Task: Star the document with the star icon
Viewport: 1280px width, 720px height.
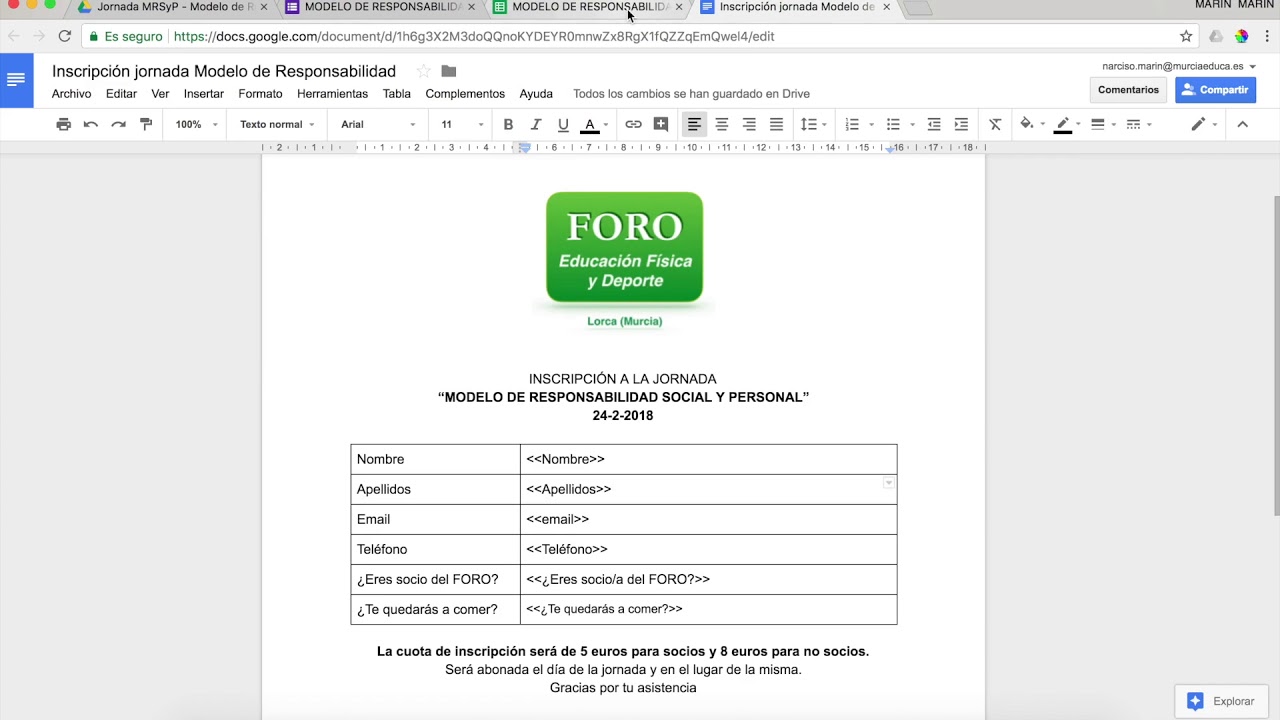Action: click(423, 71)
